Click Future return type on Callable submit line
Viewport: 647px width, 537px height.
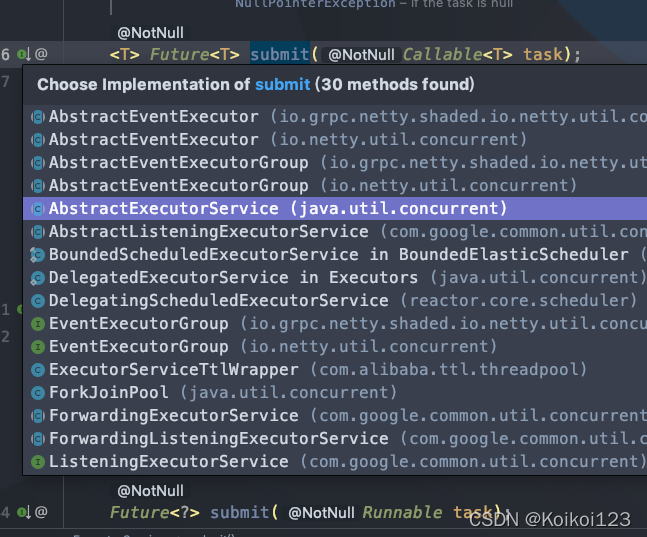click(179, 54)
